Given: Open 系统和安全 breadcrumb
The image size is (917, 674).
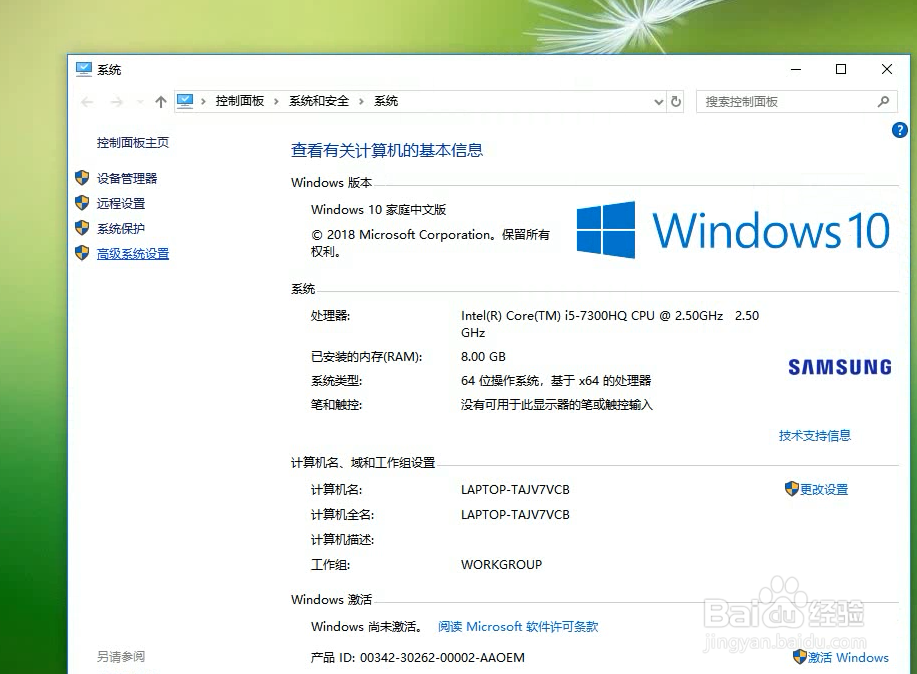Looking at the screenshot, I should (319, 101).
